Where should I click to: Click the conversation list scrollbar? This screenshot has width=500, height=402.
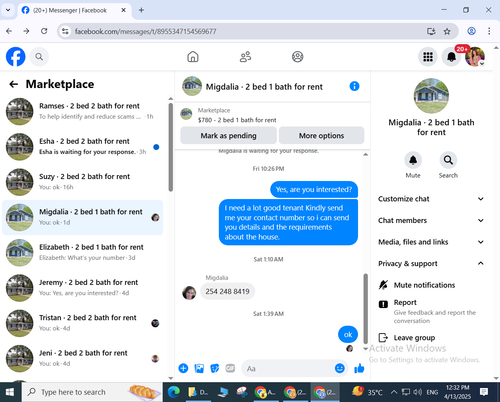pyautogui.click(x=171, y=147)
